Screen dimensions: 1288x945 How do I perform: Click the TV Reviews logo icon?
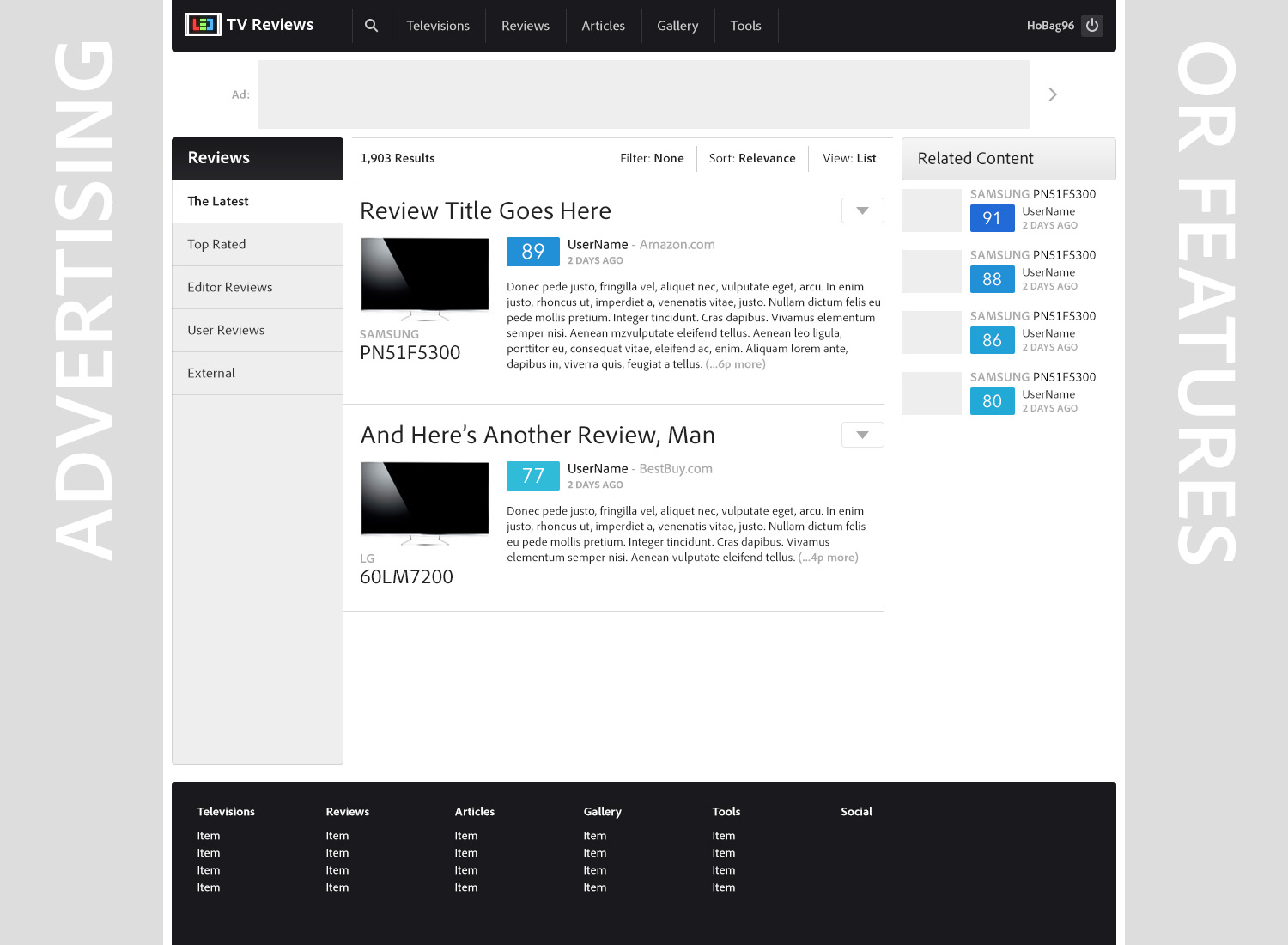pyautogui.click(x=203, y=25)
